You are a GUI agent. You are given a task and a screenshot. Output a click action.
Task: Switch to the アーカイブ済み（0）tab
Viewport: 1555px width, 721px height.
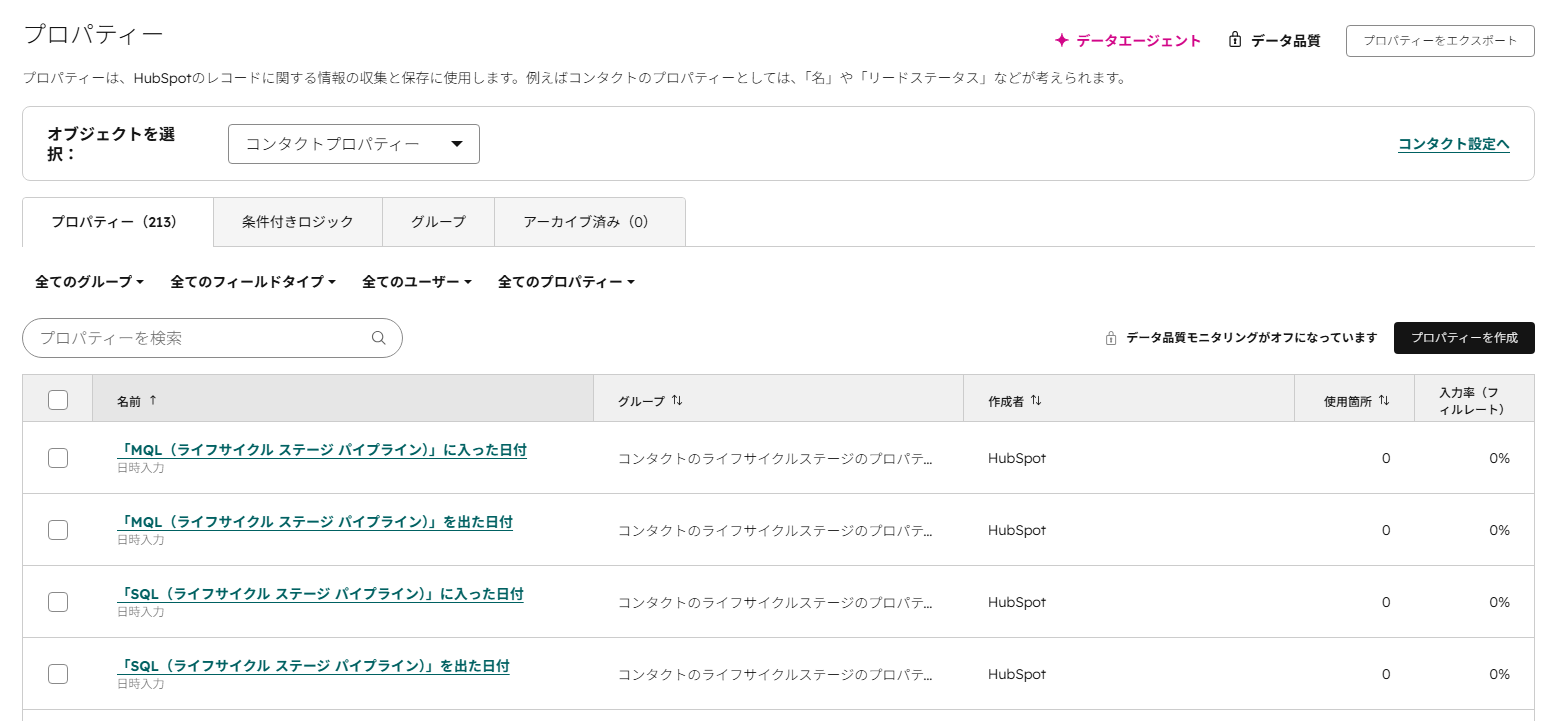[590, 222]
